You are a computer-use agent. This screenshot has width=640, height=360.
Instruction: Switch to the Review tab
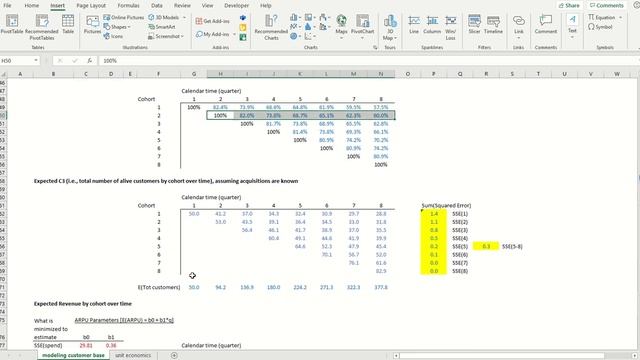click(x=182, y=6)
